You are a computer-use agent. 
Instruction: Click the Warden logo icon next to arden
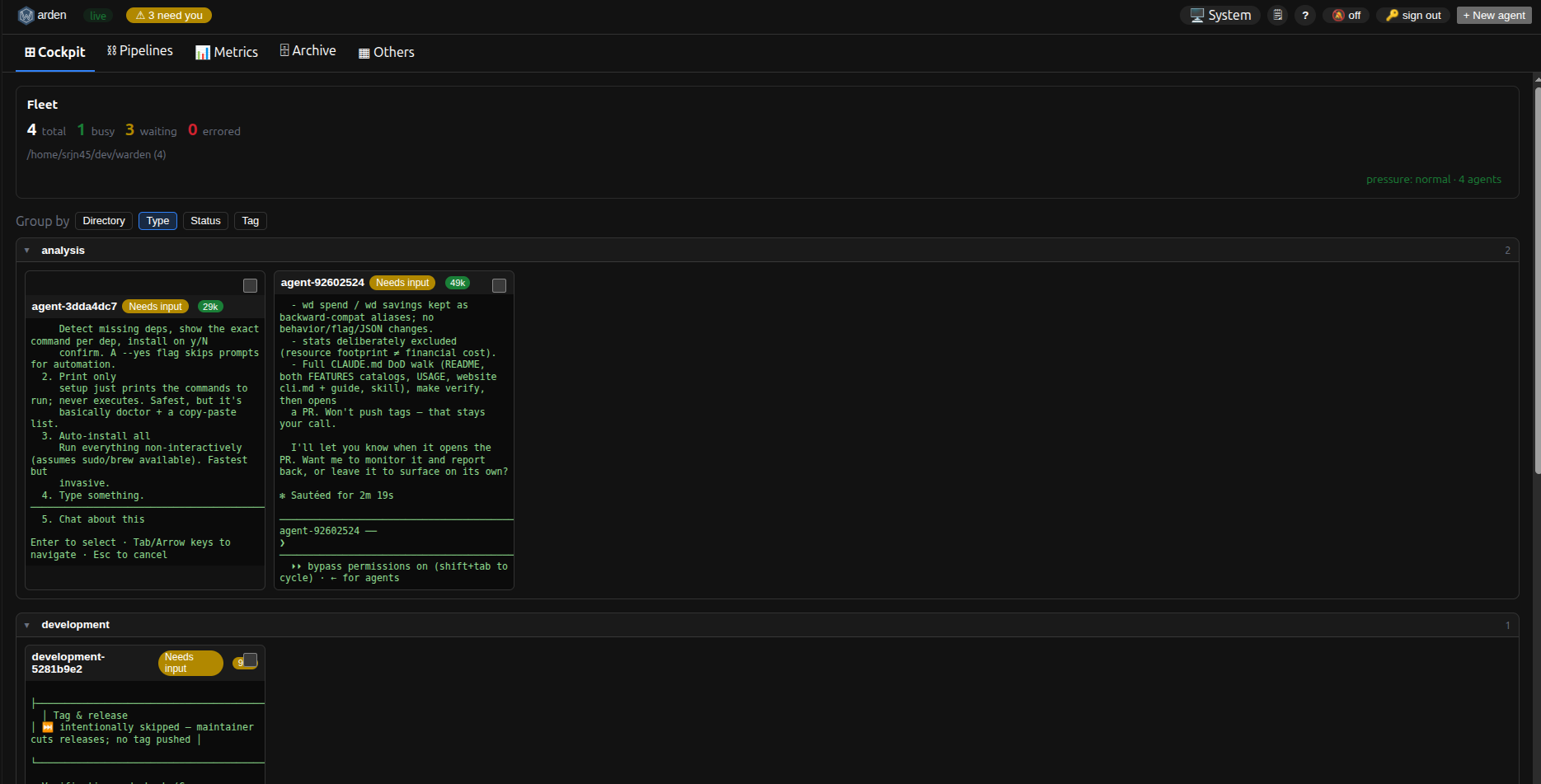[x=26, y=16]
